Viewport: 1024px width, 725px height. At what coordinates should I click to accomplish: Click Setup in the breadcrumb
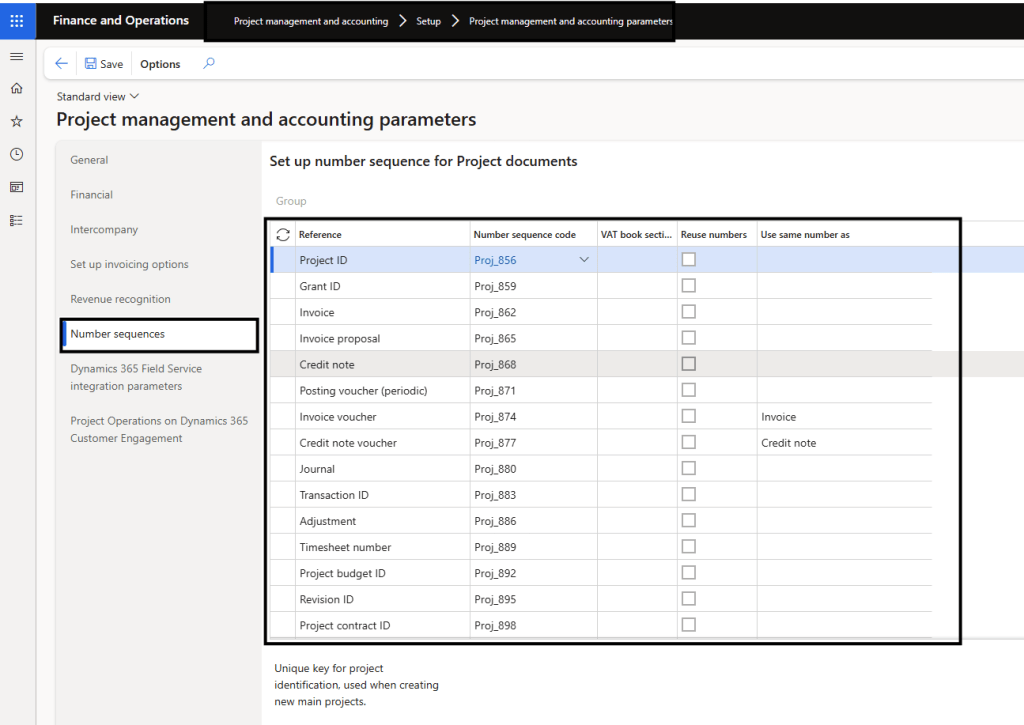(x=428, y=21)
